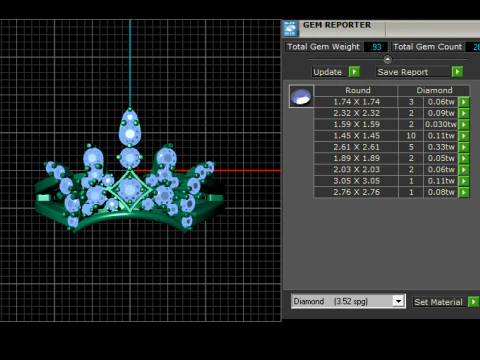Click green arrow on 2.32 X 2.32 row
Screen dimensions: 480x360
[x=464, y=113]
